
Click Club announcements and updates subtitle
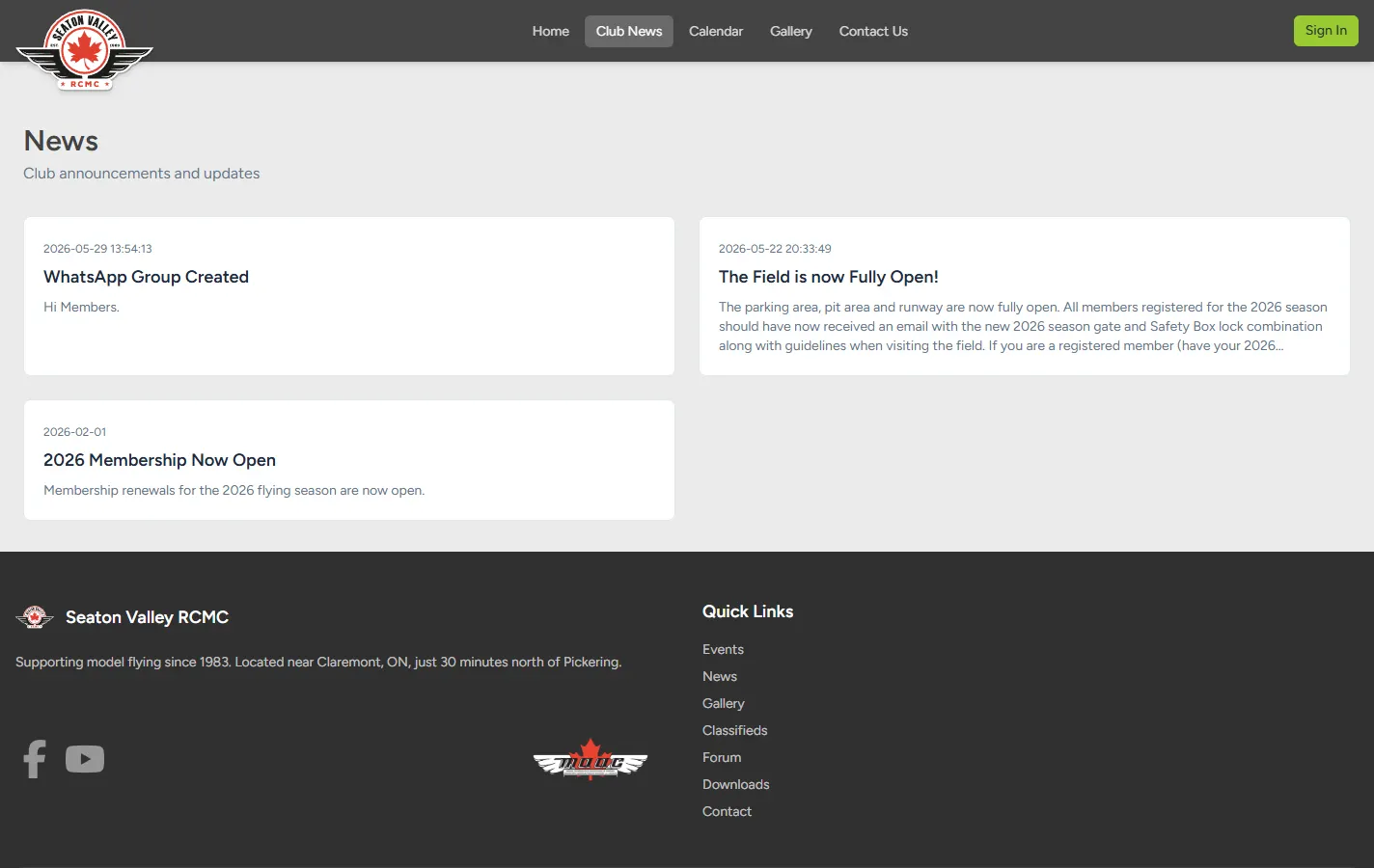pyautogui.click(x=142, y=174)
